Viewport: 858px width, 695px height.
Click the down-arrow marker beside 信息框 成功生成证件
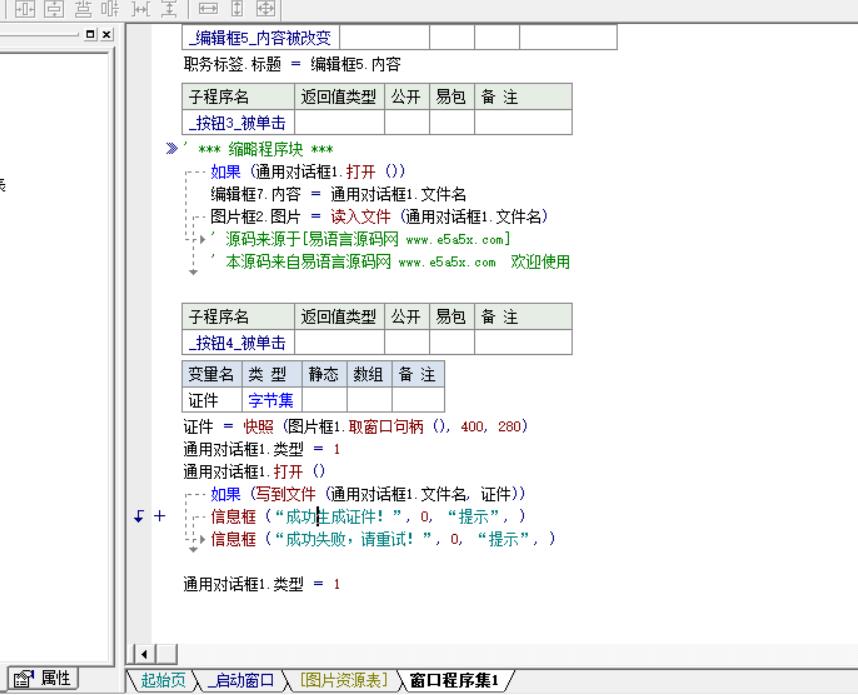pos(139,516)
